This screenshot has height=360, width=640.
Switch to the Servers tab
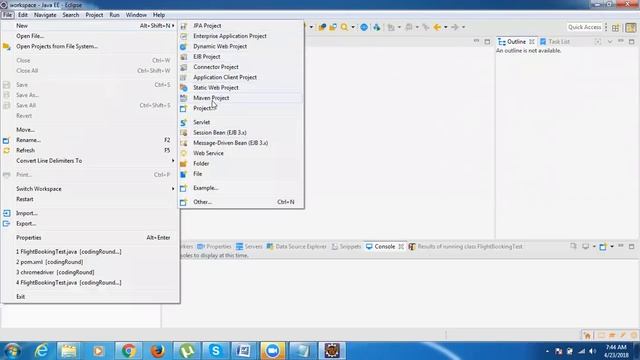(249, 247)
